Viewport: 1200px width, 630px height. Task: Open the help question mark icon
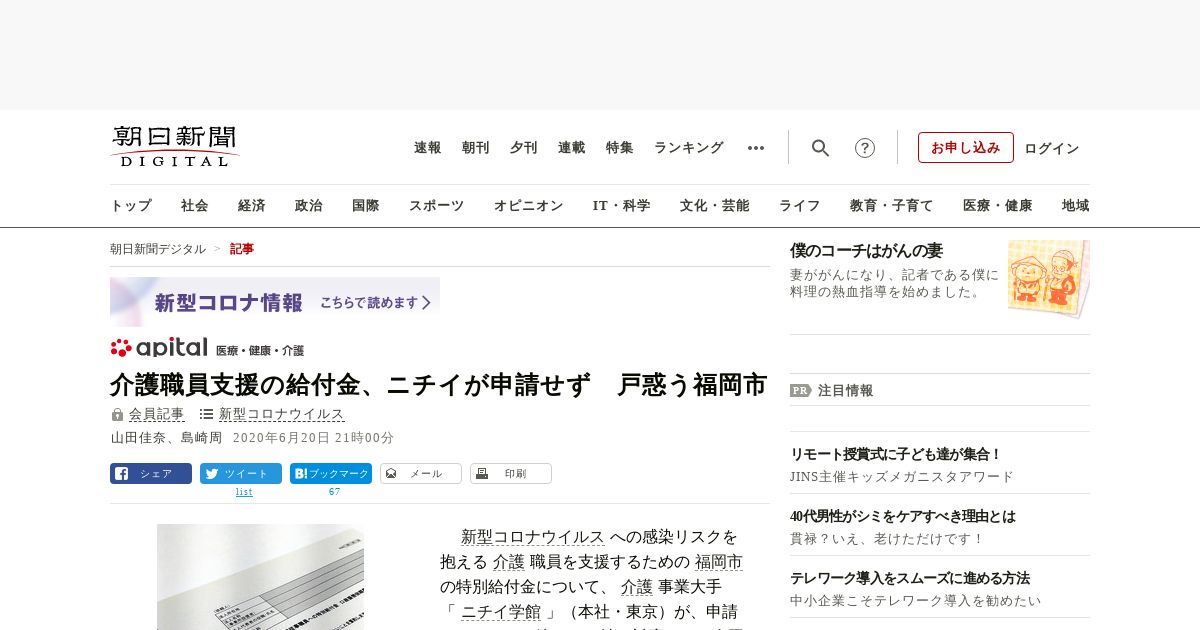click(865, 148)
